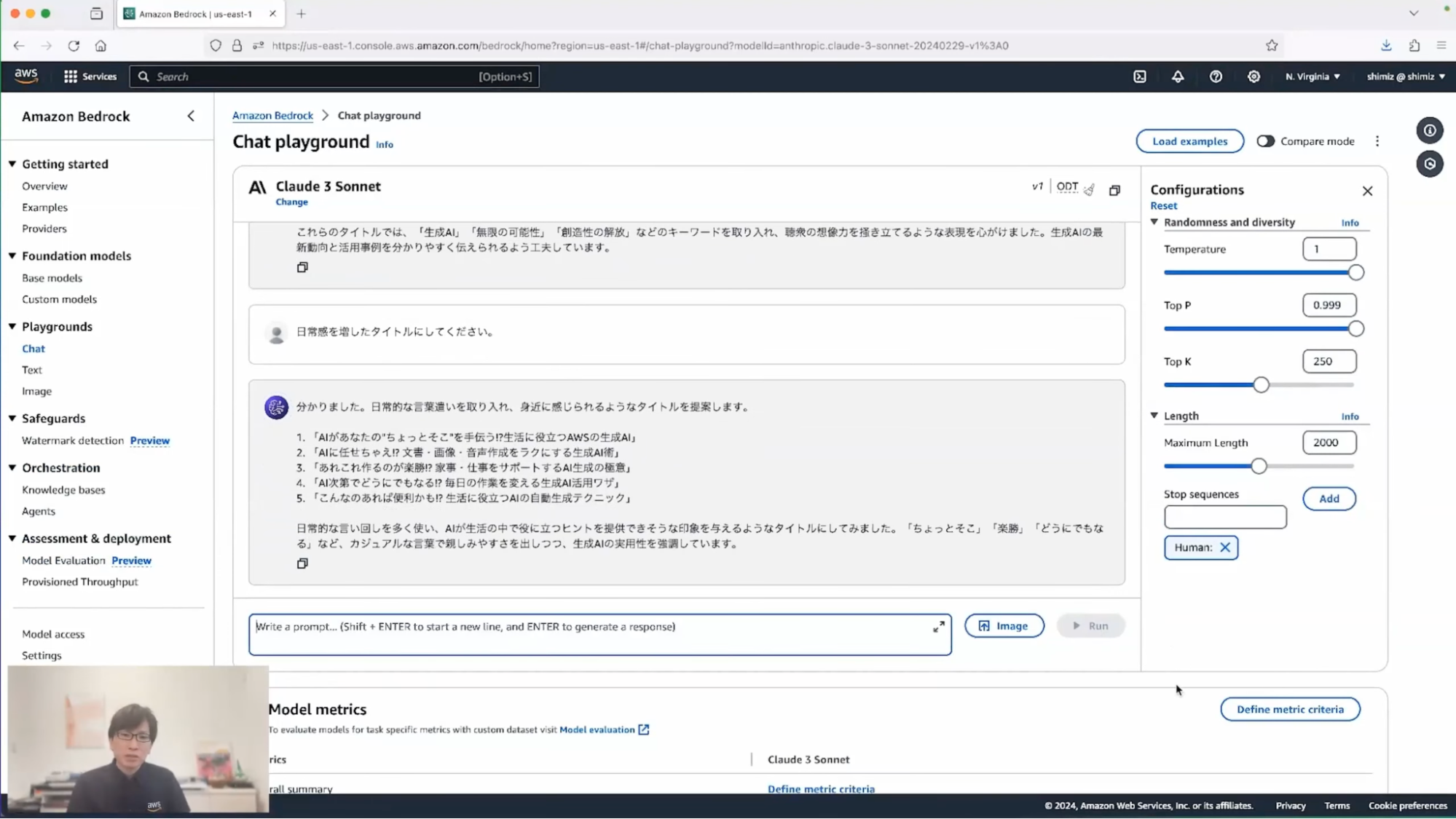Collapse the Playgrounds sidebar section
Image resolution: width=1456 pixels, height=819 pixels.
click(x=12, y=327)
